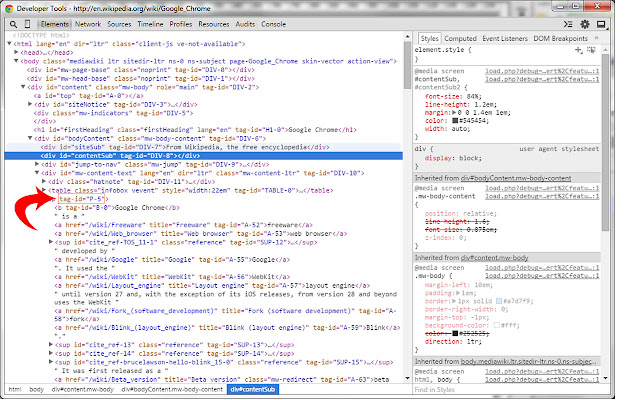Screen dimensions: 640x400
Task: Expand padding shorthand triangle in .mw-body rule
Action: pyautogui.click(x=458, y=293)
